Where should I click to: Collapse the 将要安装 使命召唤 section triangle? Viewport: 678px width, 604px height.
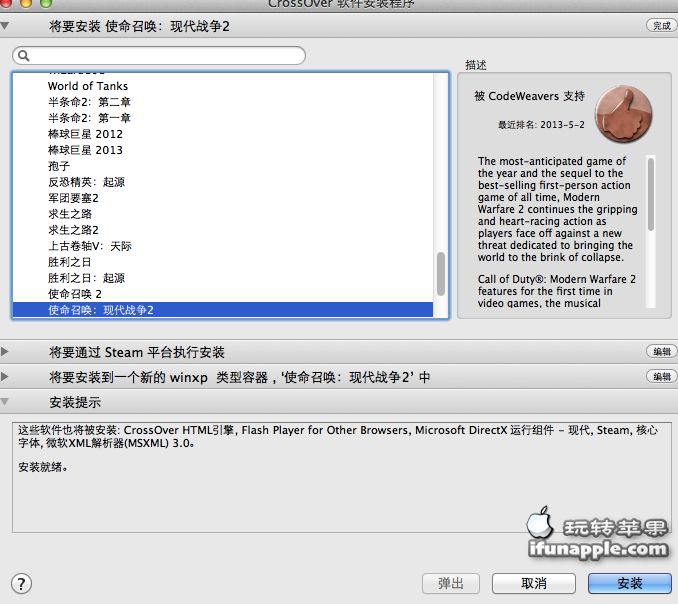coord(5,26)
